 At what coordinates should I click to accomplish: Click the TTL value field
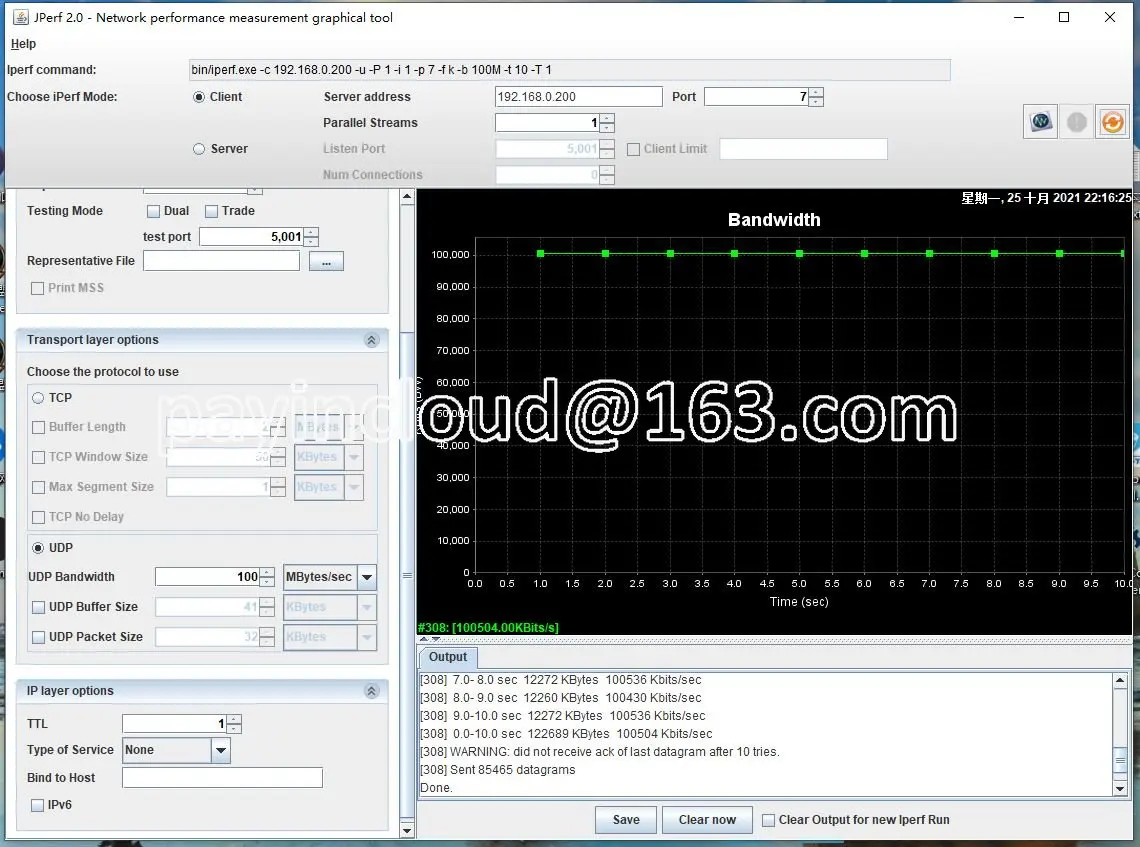tap(174, 724)
